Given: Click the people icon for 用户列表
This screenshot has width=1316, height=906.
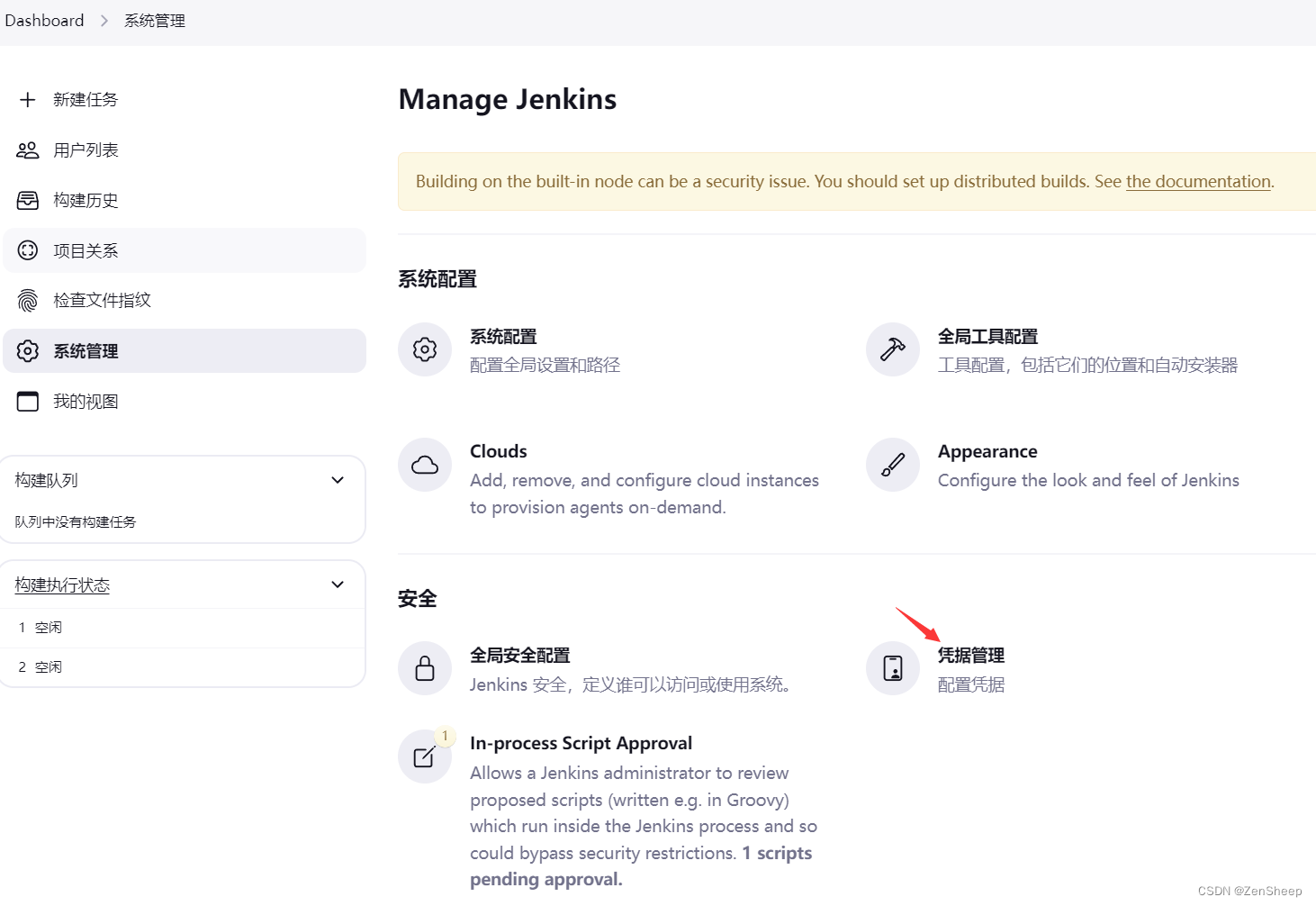Looking at the screenshot, I should [x=28, y=150].
